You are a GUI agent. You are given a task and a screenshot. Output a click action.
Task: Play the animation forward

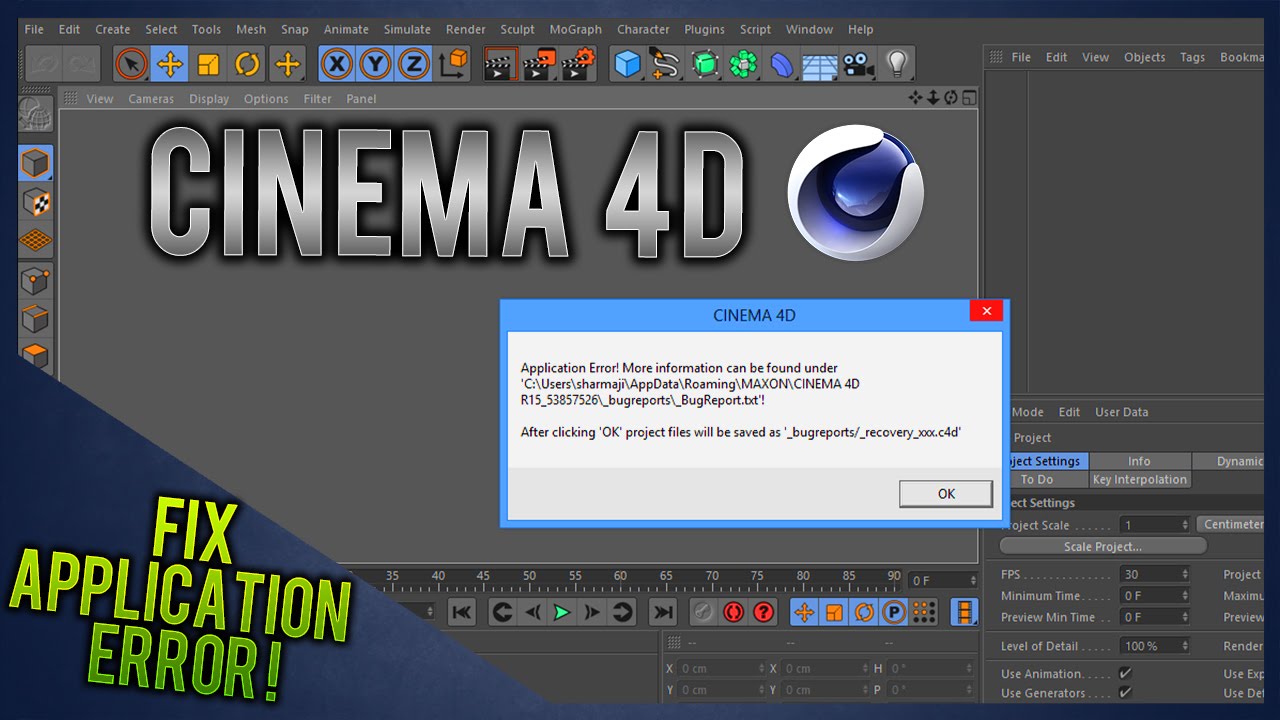pyautogui.click(x=562, y=612)
